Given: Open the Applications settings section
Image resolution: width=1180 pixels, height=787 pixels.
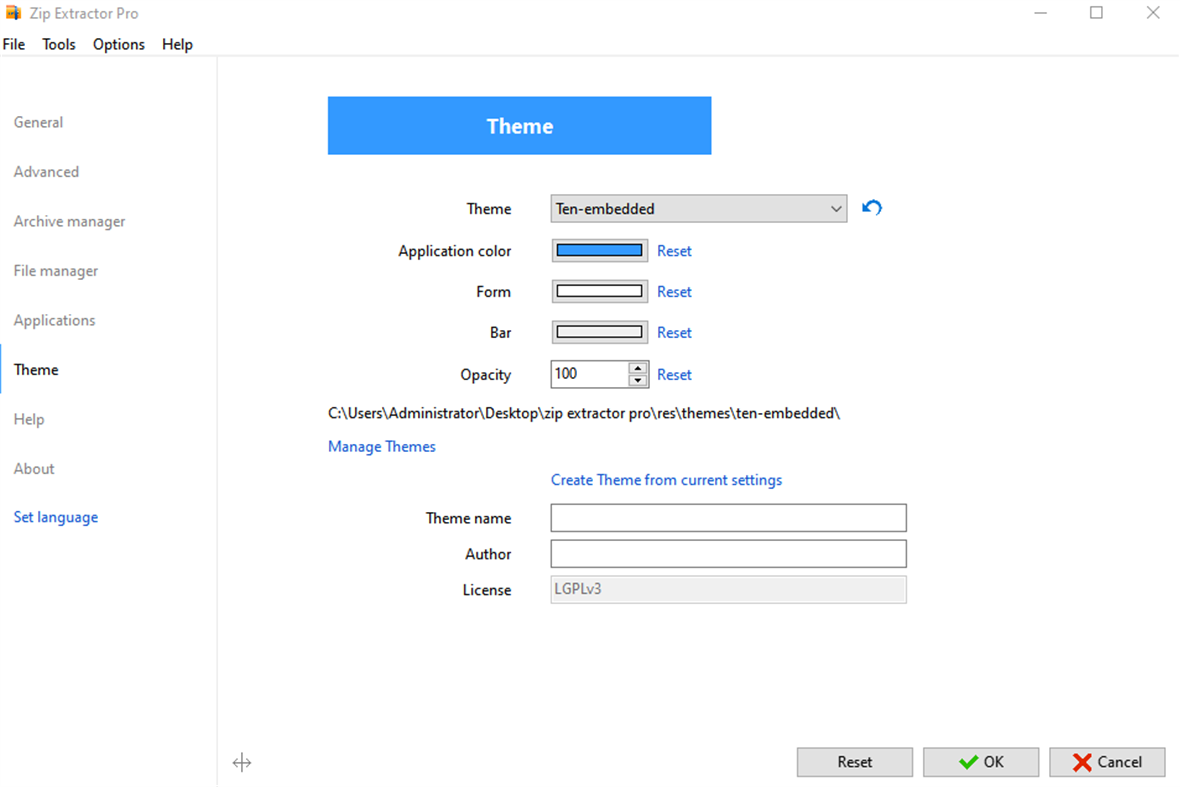Looking at the screenshot, I should tap(54, 320).
